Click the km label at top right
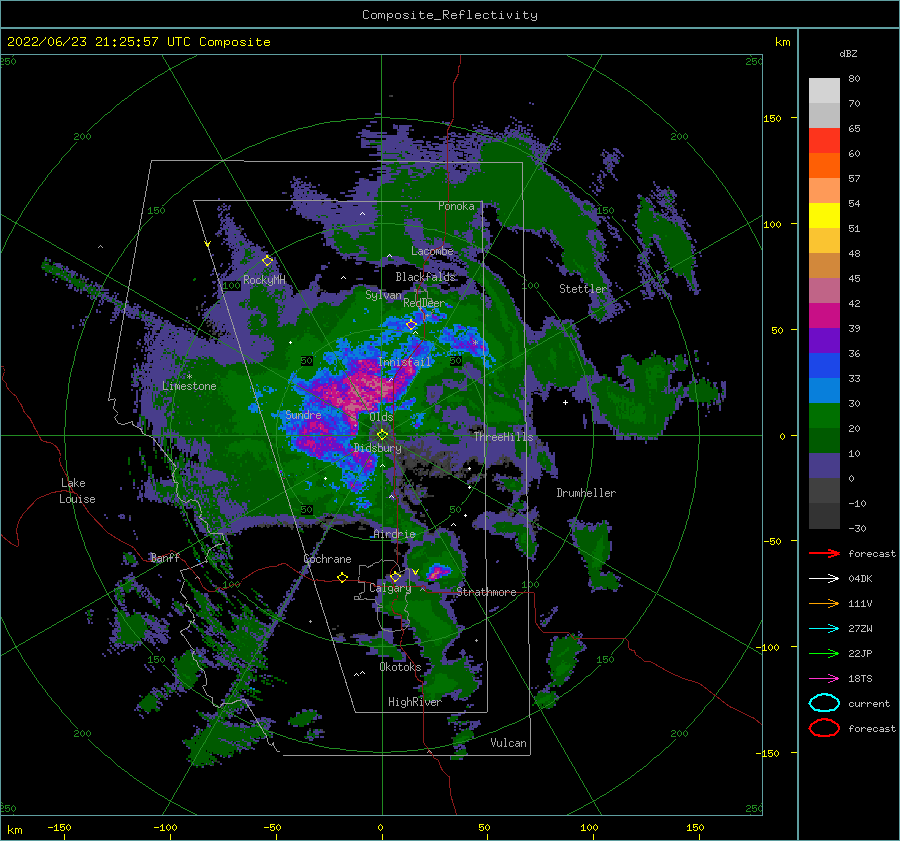This screenshot has height=841, width=900. [x=782, y=42]
